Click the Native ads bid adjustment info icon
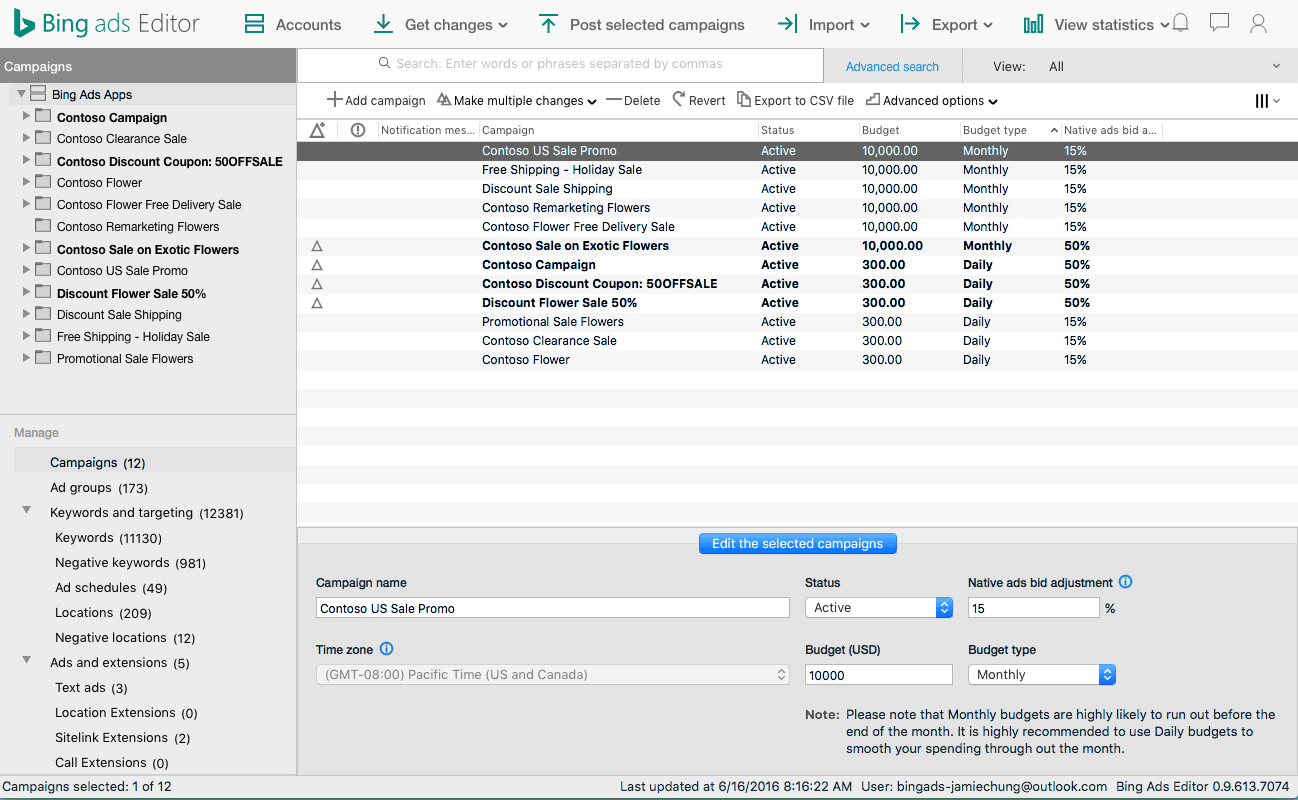Viewport: 1298px width, 800px height. pyautogui.click(x=1126, y=581)
